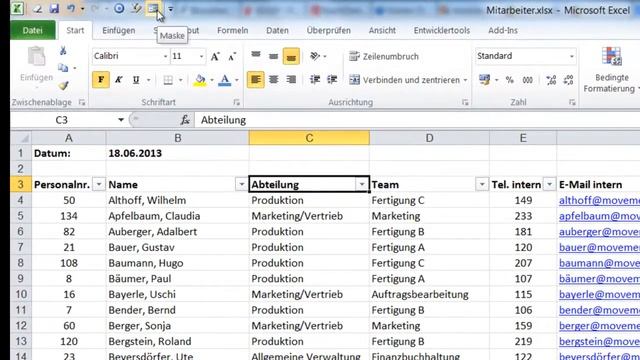Click the Maske form icon in quick access toolbar

pos(153,9)
